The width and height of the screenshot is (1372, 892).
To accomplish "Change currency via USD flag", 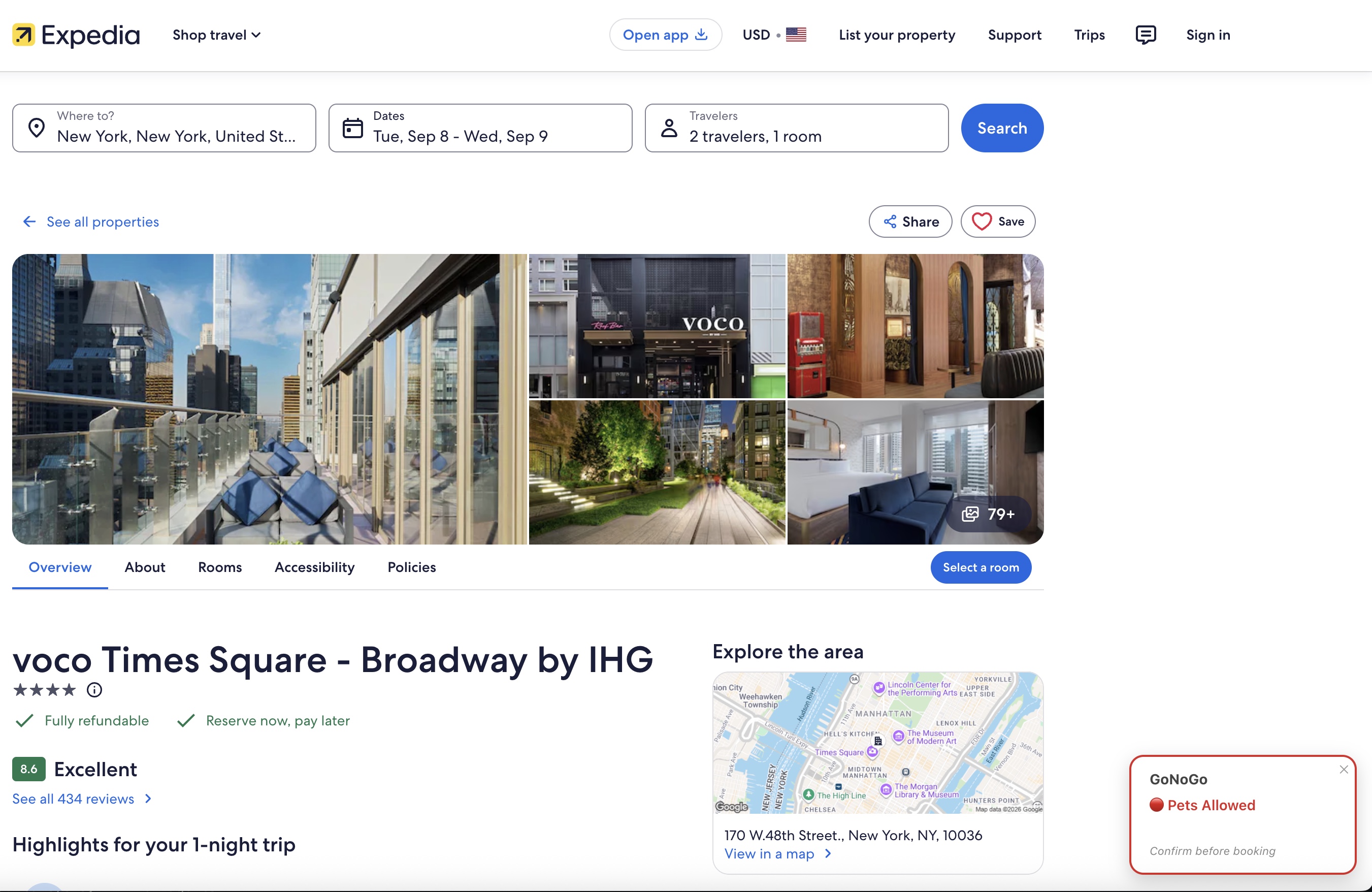I will [774, 35].
